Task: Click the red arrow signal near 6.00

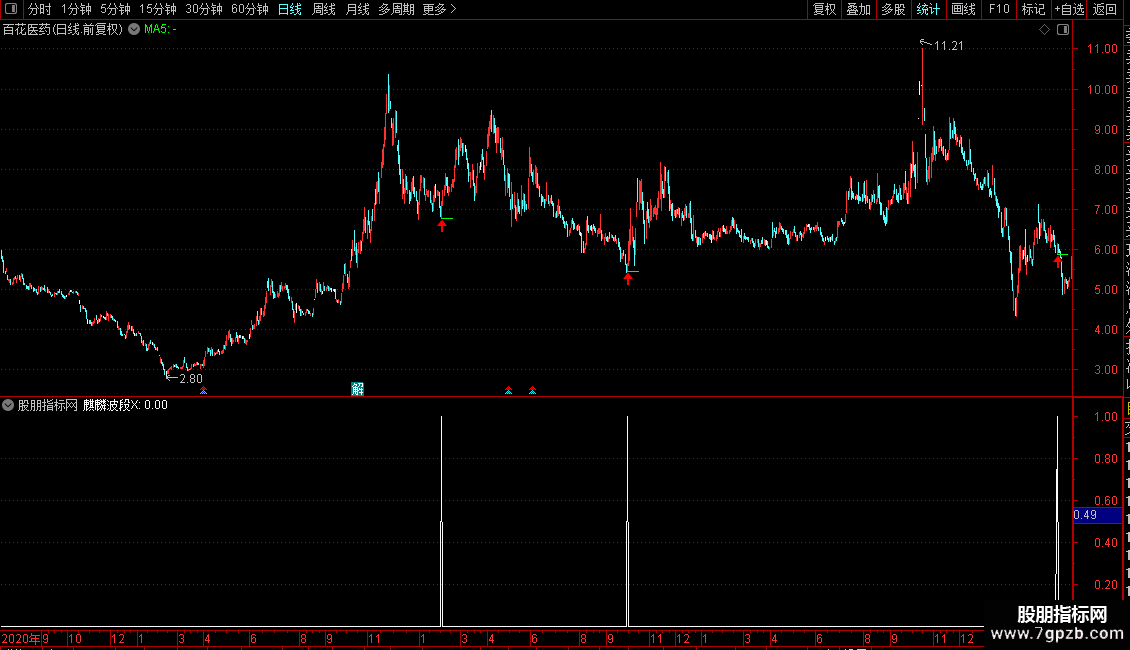Action: click(1058, 262)
